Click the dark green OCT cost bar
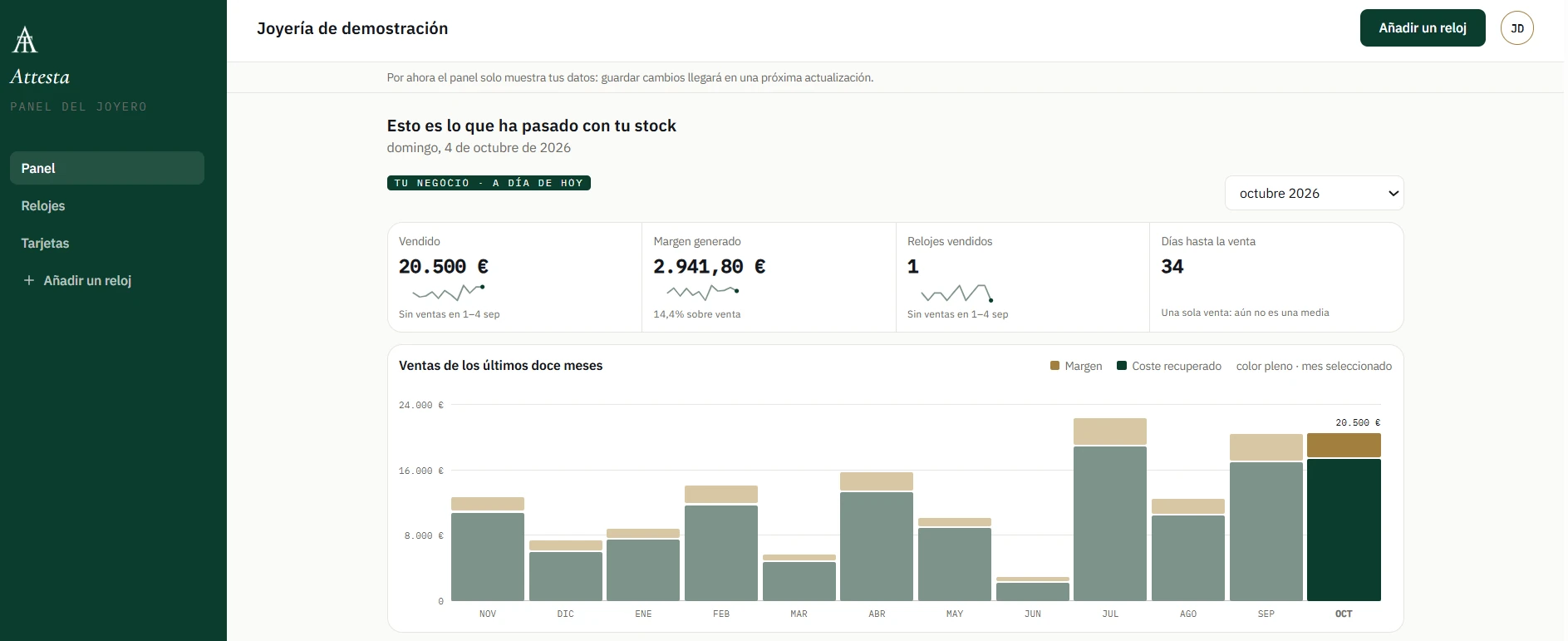Screen dimensions: 1568x641 [x=1344, y=530]
